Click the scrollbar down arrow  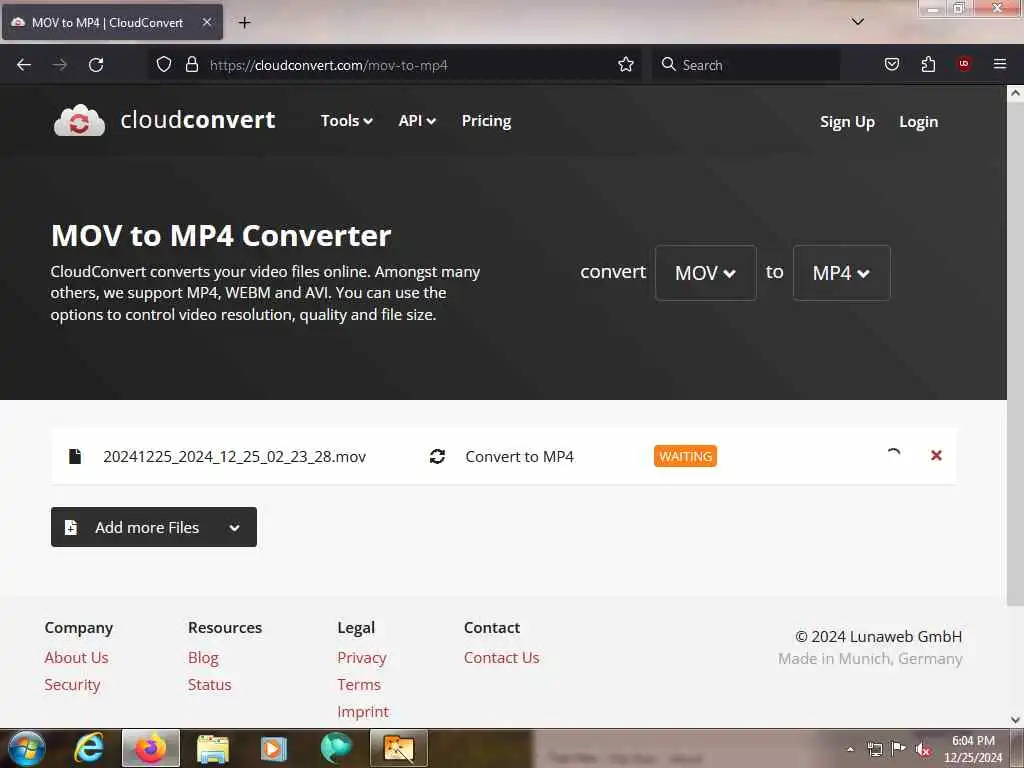coord(1015,720)
